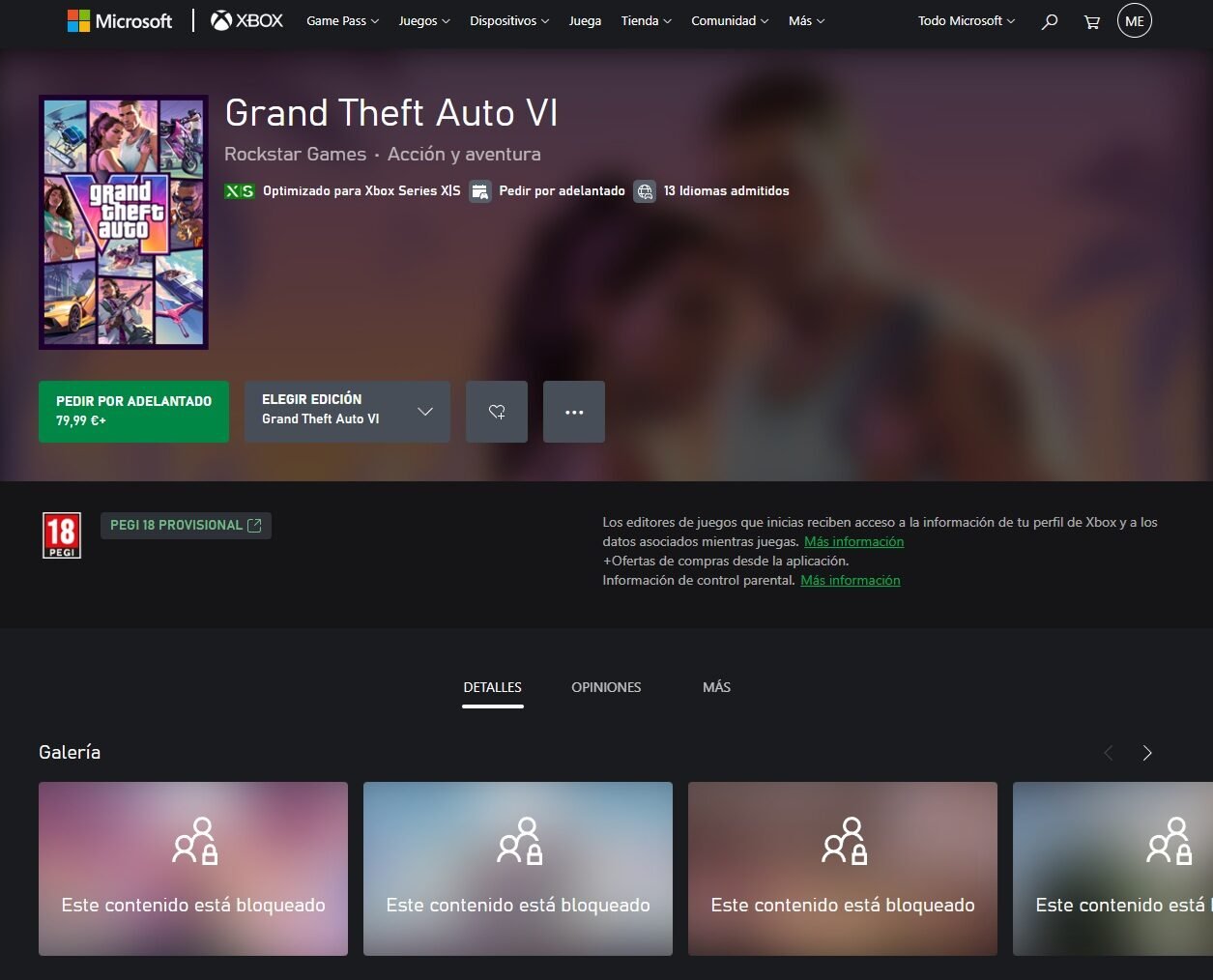The image size is (1213, 980).
Task: Click the 13 idiomas admitidos text
Action: pyautogui.click(x=727, y=191)
